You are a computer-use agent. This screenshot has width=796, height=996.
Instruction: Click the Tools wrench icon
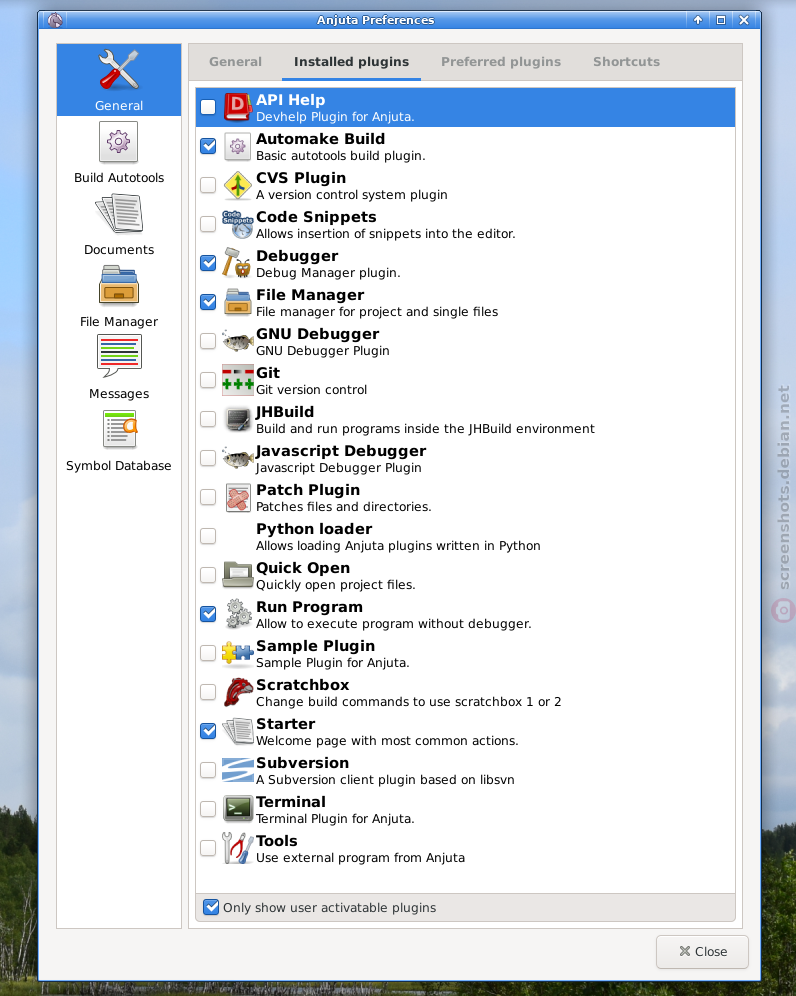tap(238, 848)
